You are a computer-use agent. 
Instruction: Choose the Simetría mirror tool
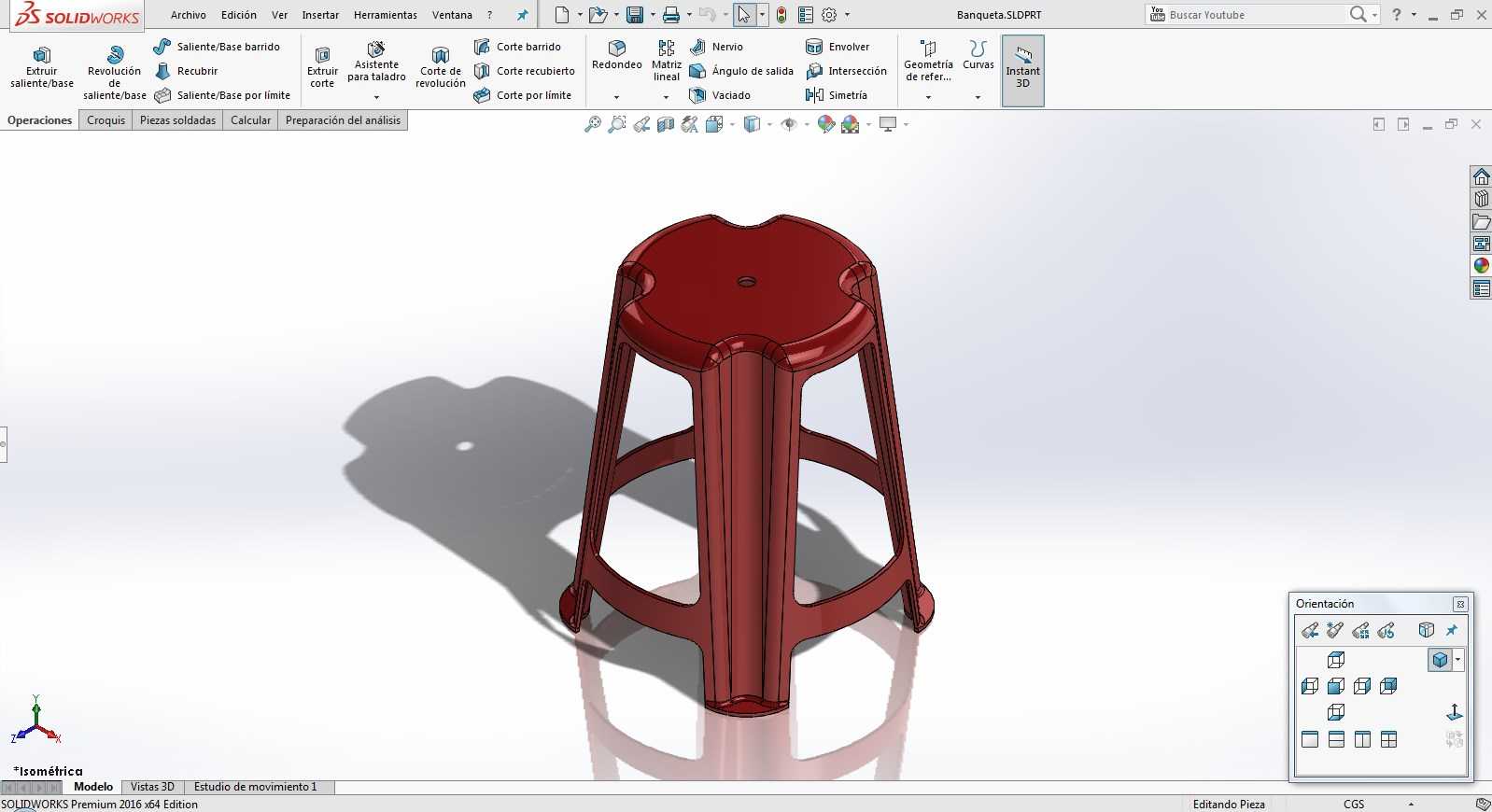click(x=837, y=95)
